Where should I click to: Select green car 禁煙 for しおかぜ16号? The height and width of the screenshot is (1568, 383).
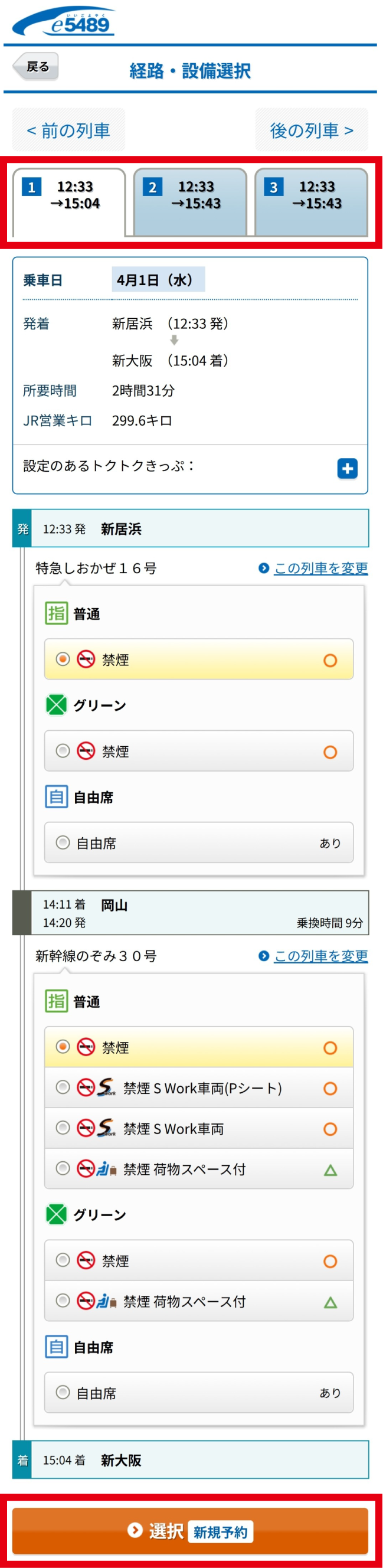click(63, 751)
